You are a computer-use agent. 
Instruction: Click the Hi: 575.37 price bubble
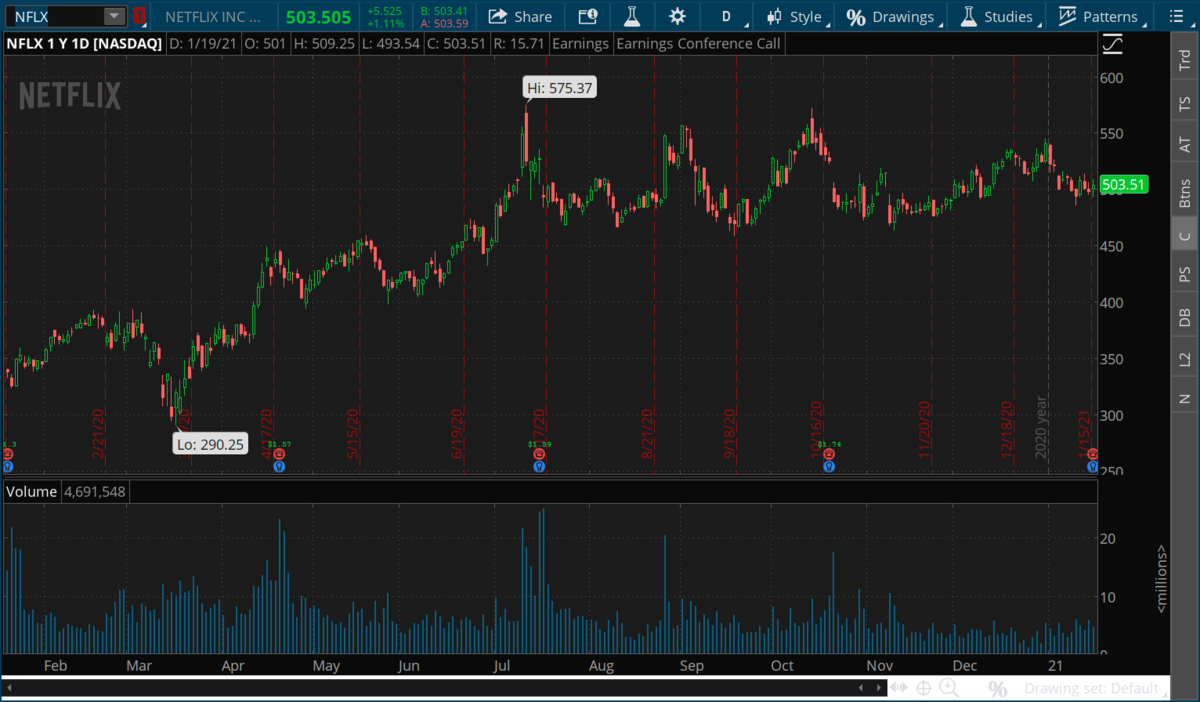[560, 88]
